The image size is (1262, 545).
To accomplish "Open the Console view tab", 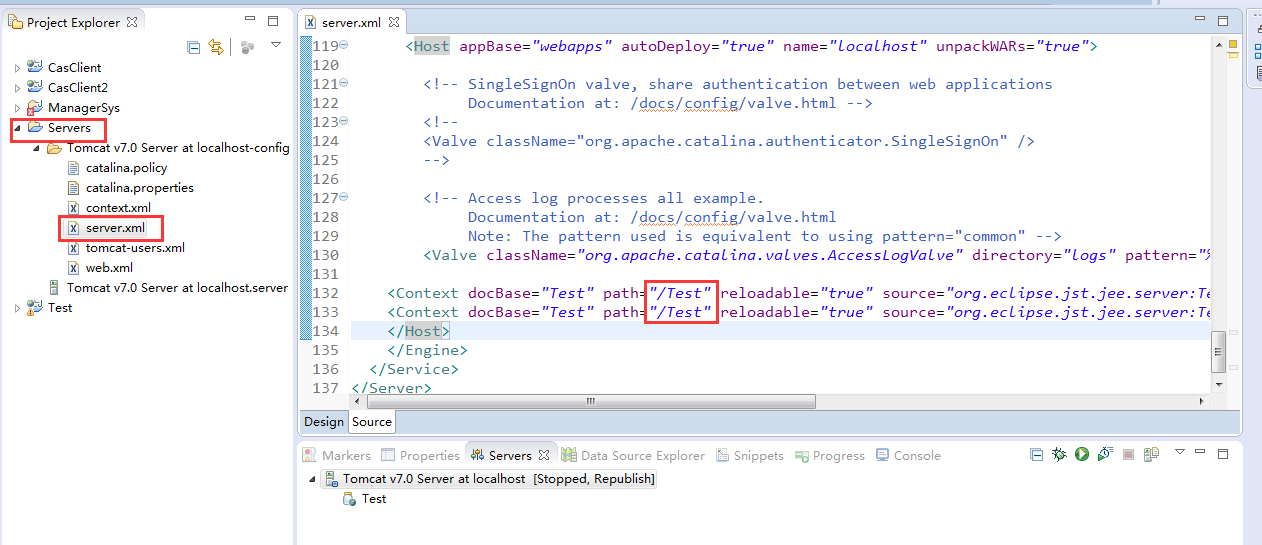I will click(908, 455).
